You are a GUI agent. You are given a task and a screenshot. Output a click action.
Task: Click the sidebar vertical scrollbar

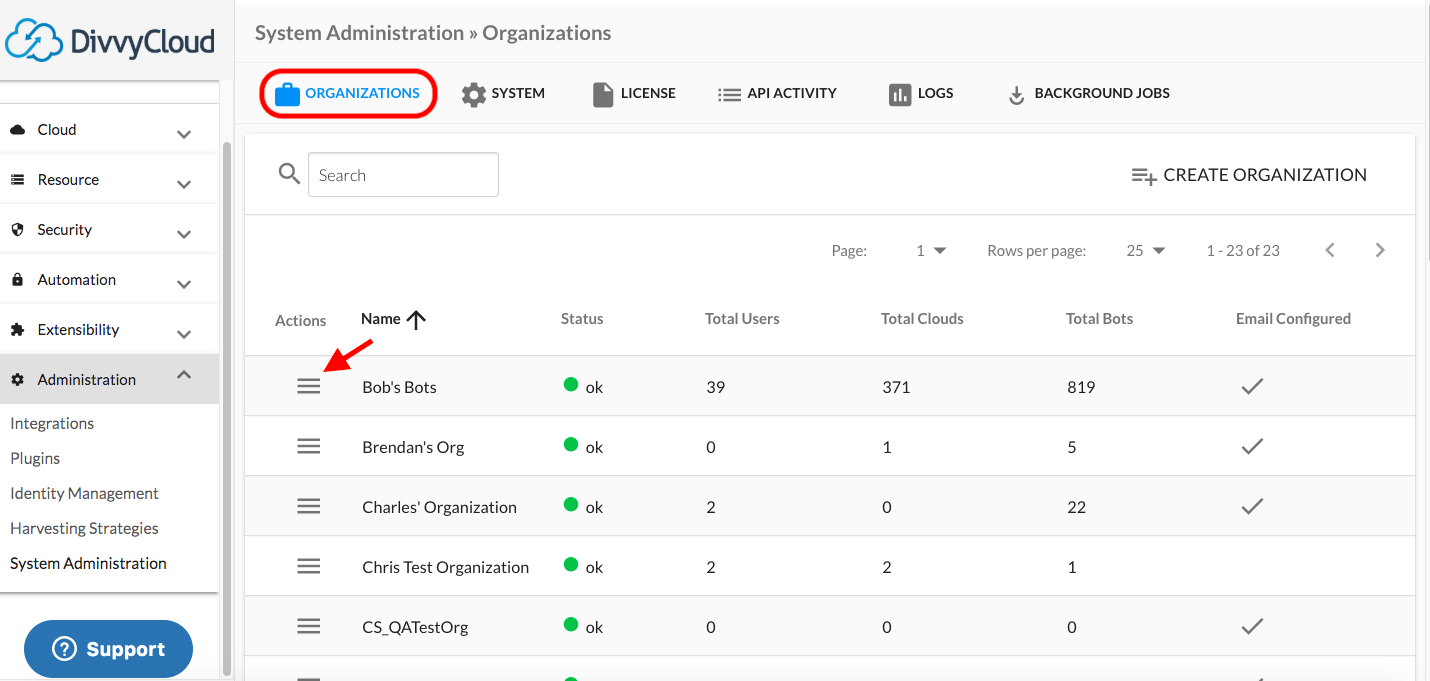point(227,408)
